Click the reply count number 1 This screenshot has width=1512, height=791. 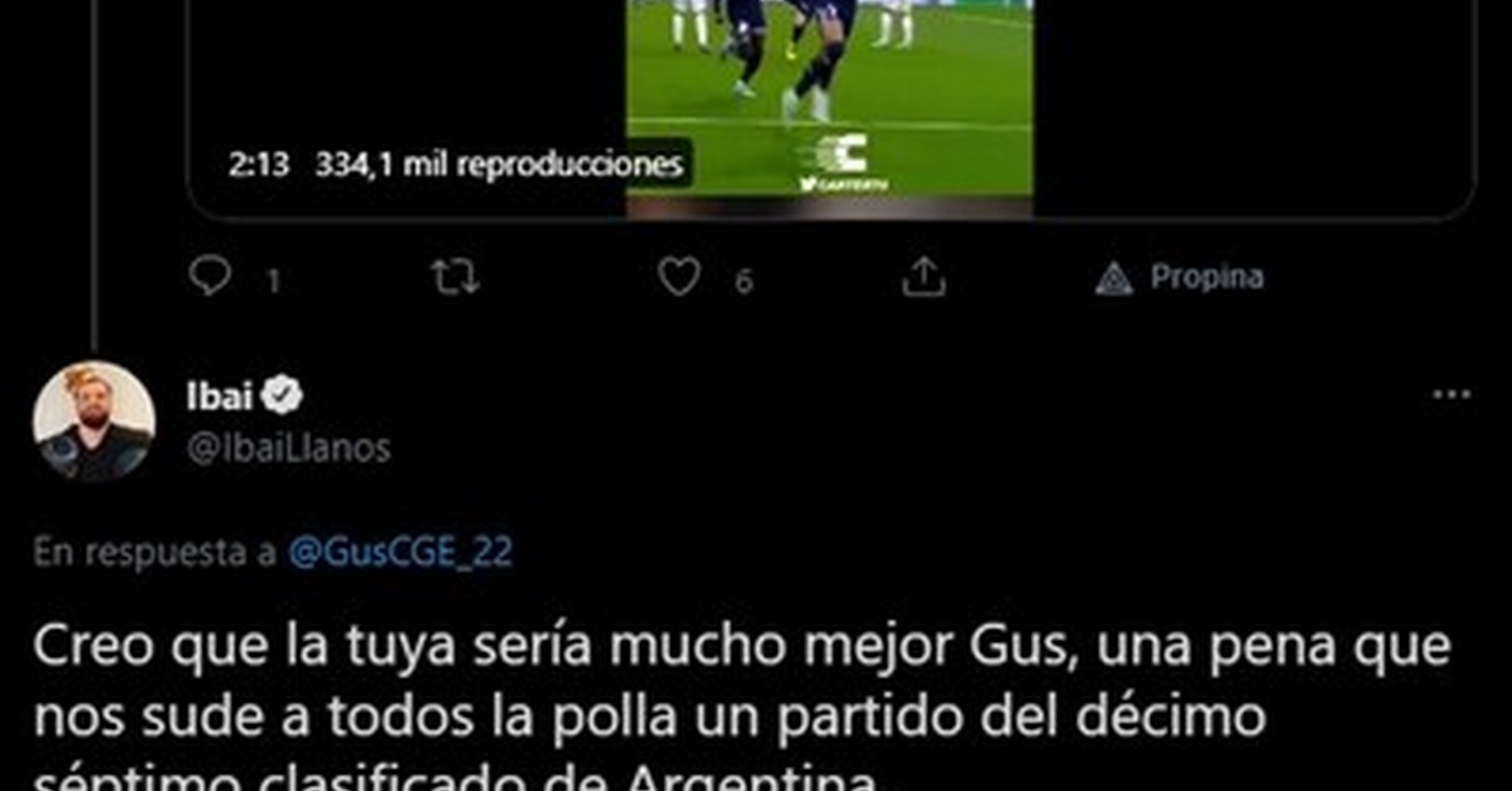[x=273, y=281]
